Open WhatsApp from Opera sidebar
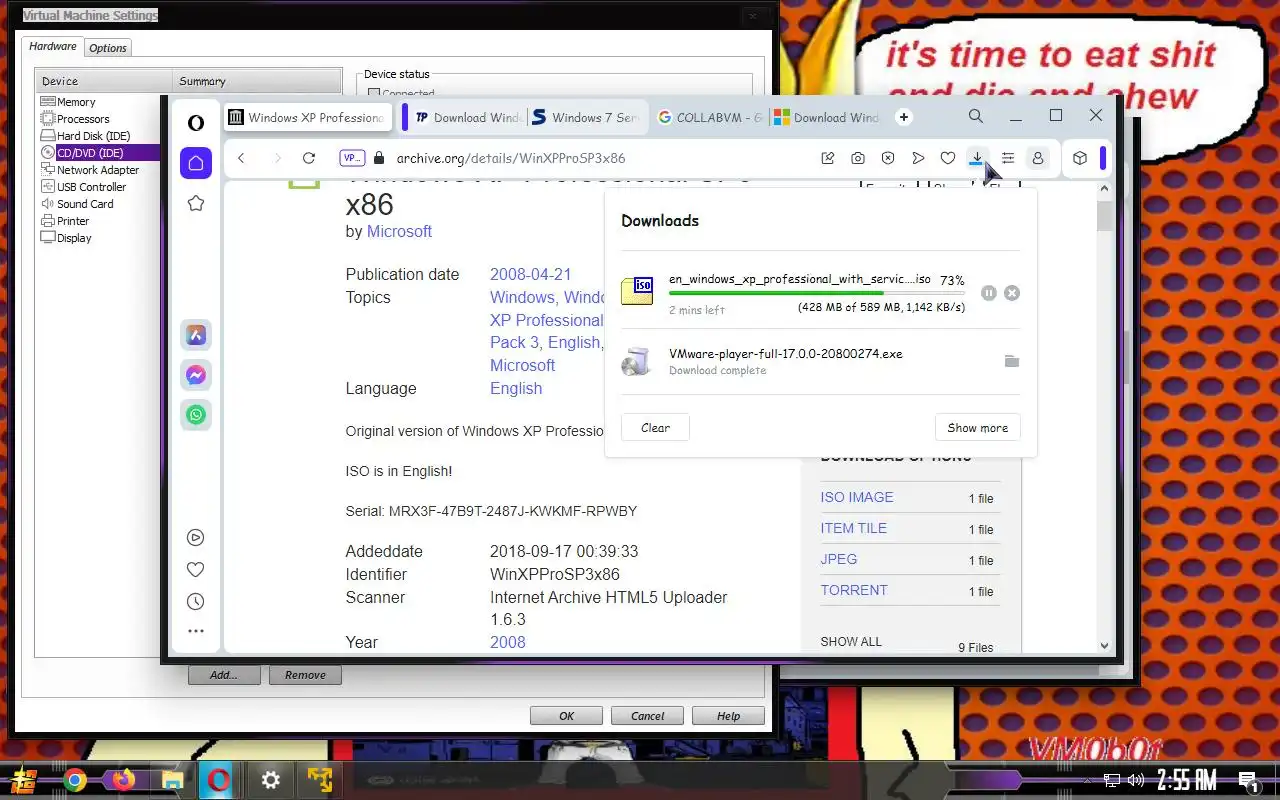1280x800 pixels. 196,415
